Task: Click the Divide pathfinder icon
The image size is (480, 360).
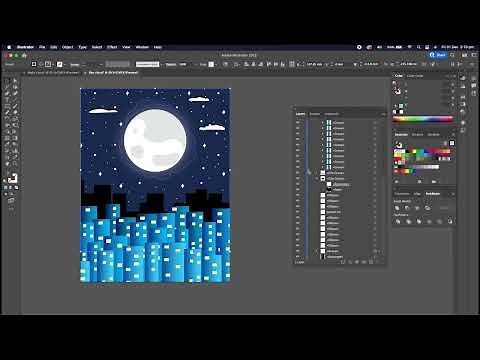Action: (x=398, y=221)
